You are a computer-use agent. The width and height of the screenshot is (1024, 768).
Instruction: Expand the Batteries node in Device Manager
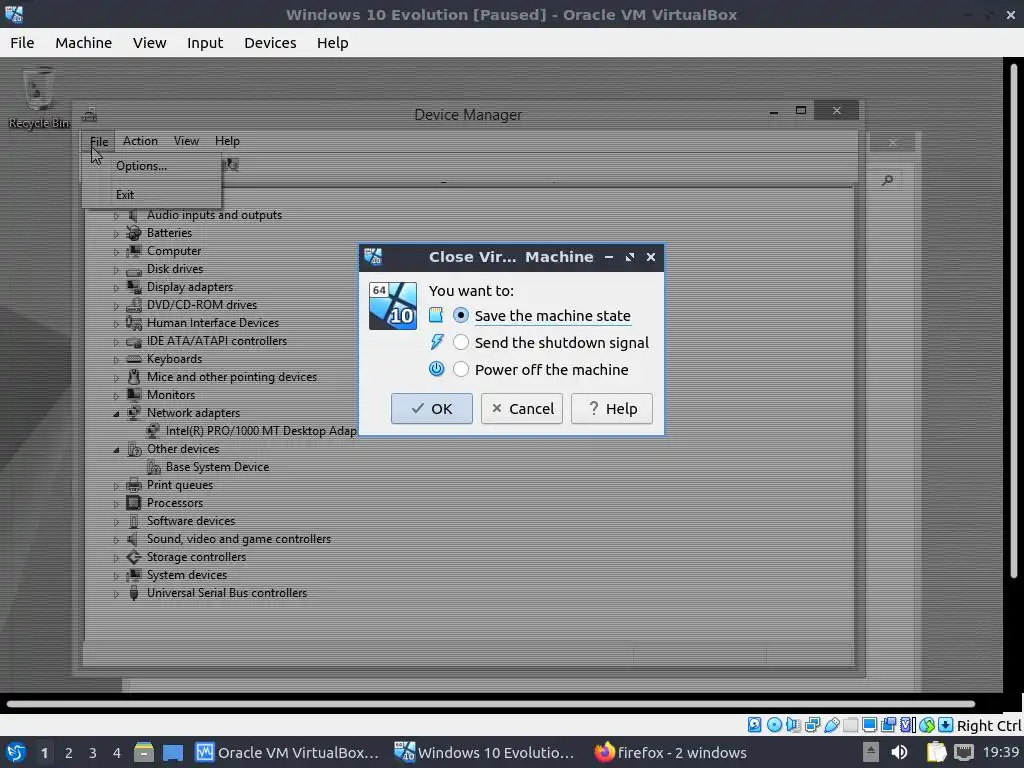116,233
